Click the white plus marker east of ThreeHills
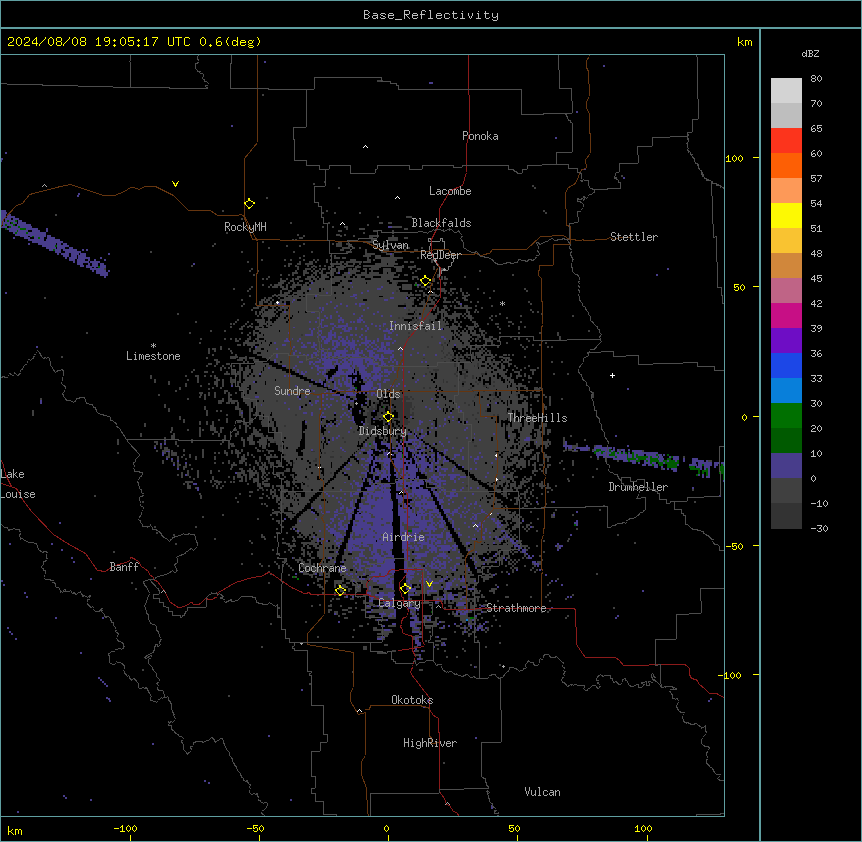Viewport: 862px width, 842px height. [612, 375]
